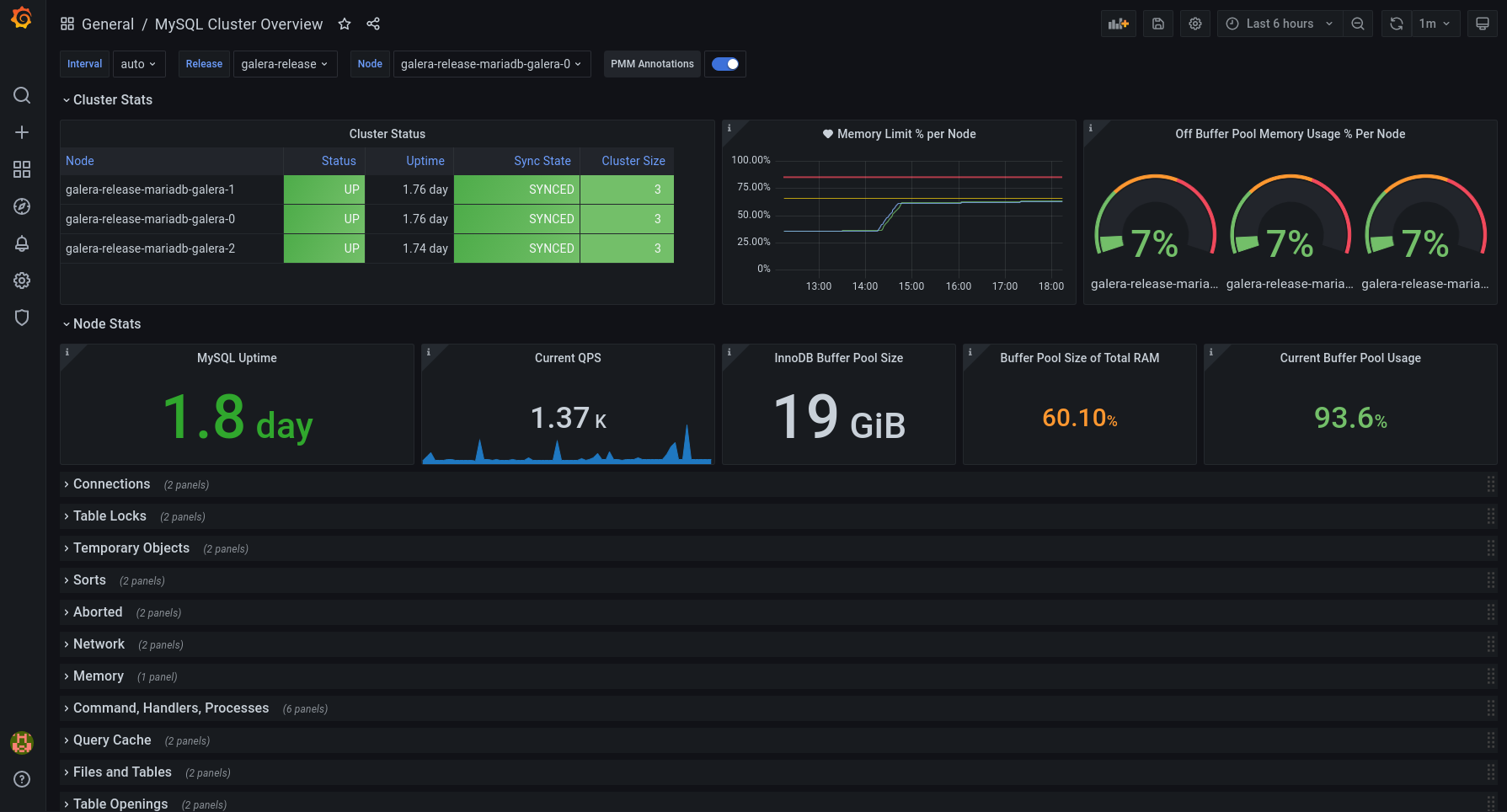Open Current Buffer Pool Usage panel menu
The width and height of the screenshot is (1507, 812).
click(1350, 358)
